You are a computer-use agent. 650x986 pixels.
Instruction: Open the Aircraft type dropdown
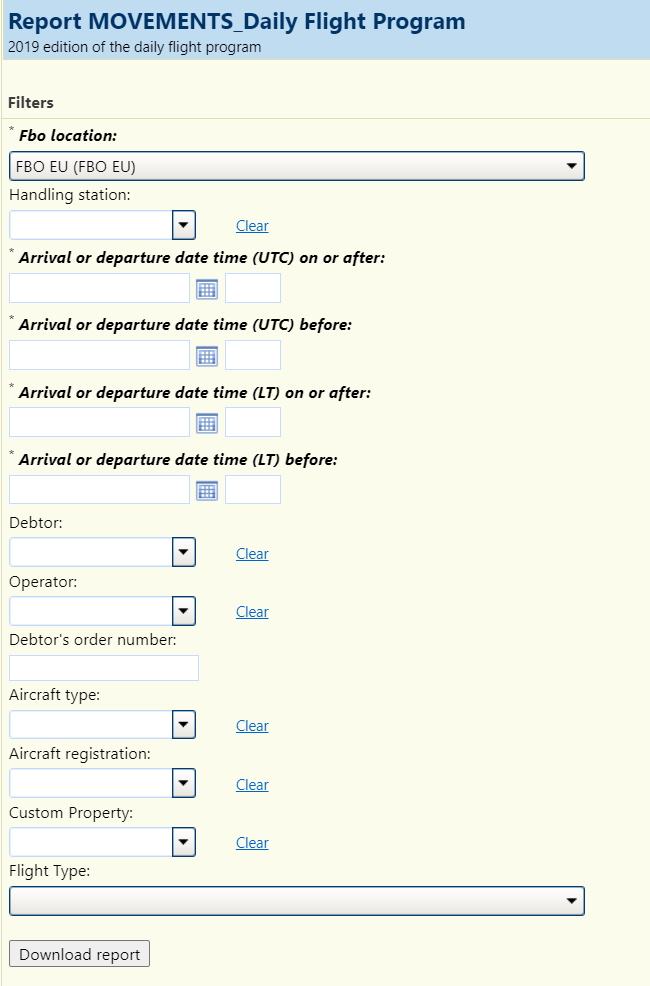pyautogui.click(x=183, y=724)
